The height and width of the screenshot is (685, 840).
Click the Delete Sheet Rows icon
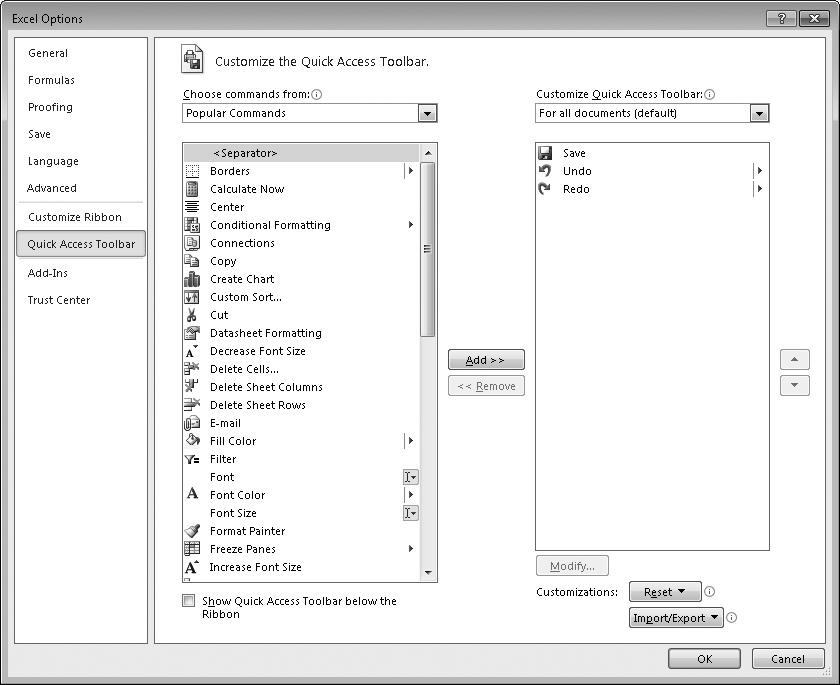tap(192, 405)
